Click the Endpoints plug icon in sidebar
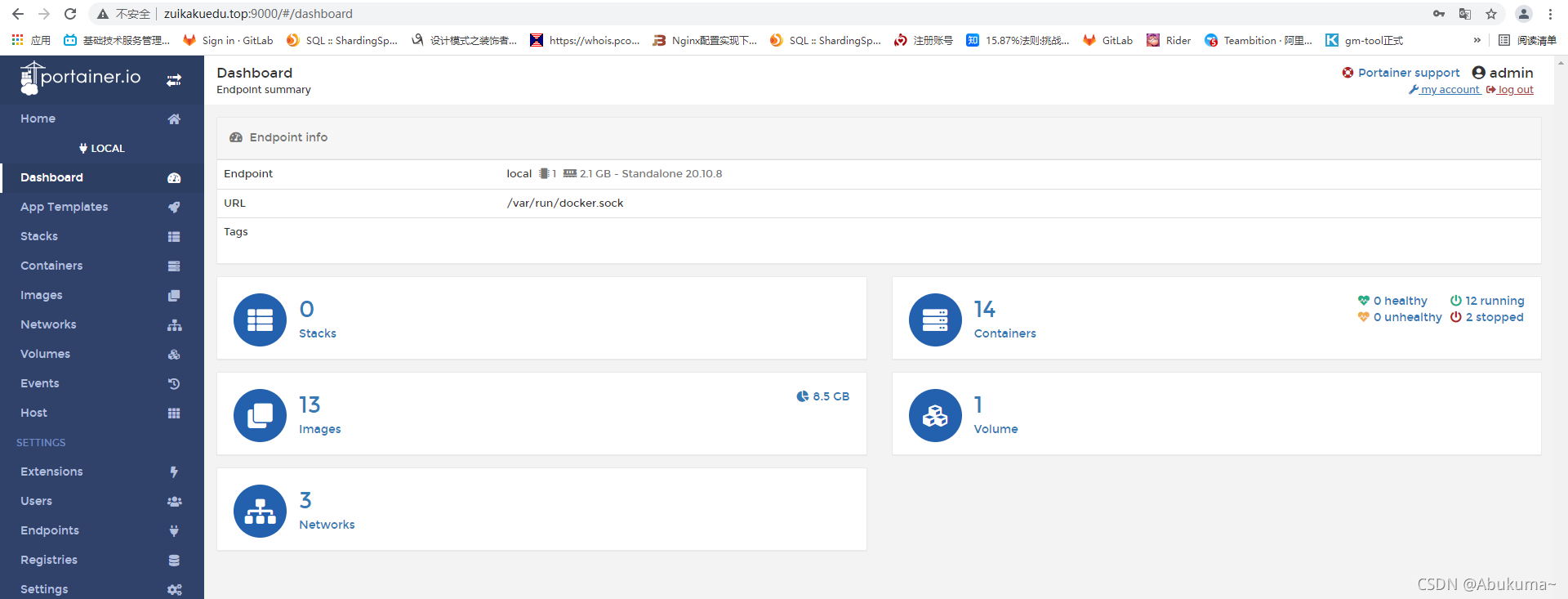The width and height of the screenshot is (1568, 599). pos(174,531)
